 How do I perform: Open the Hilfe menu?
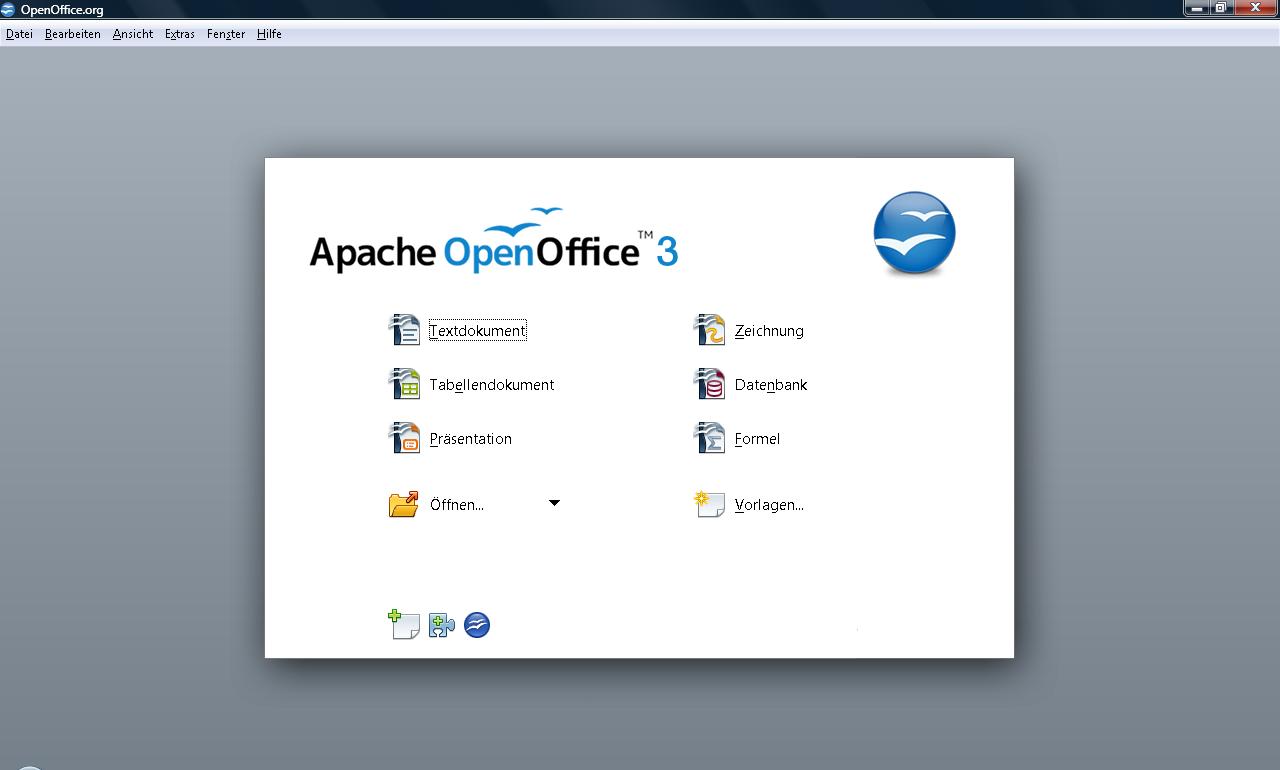coord(269,34)
